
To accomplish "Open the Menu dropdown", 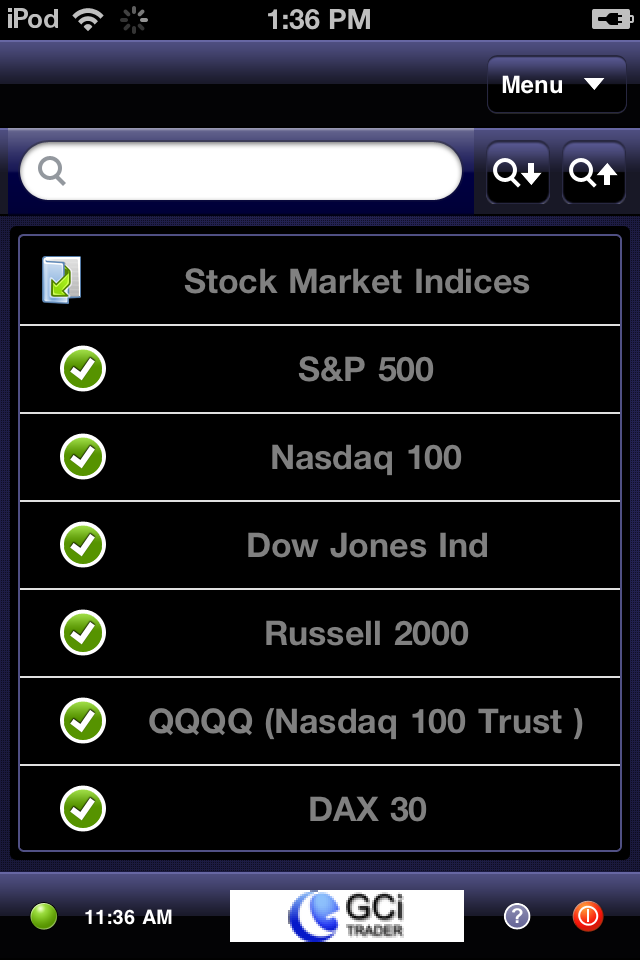I will 556,84.
